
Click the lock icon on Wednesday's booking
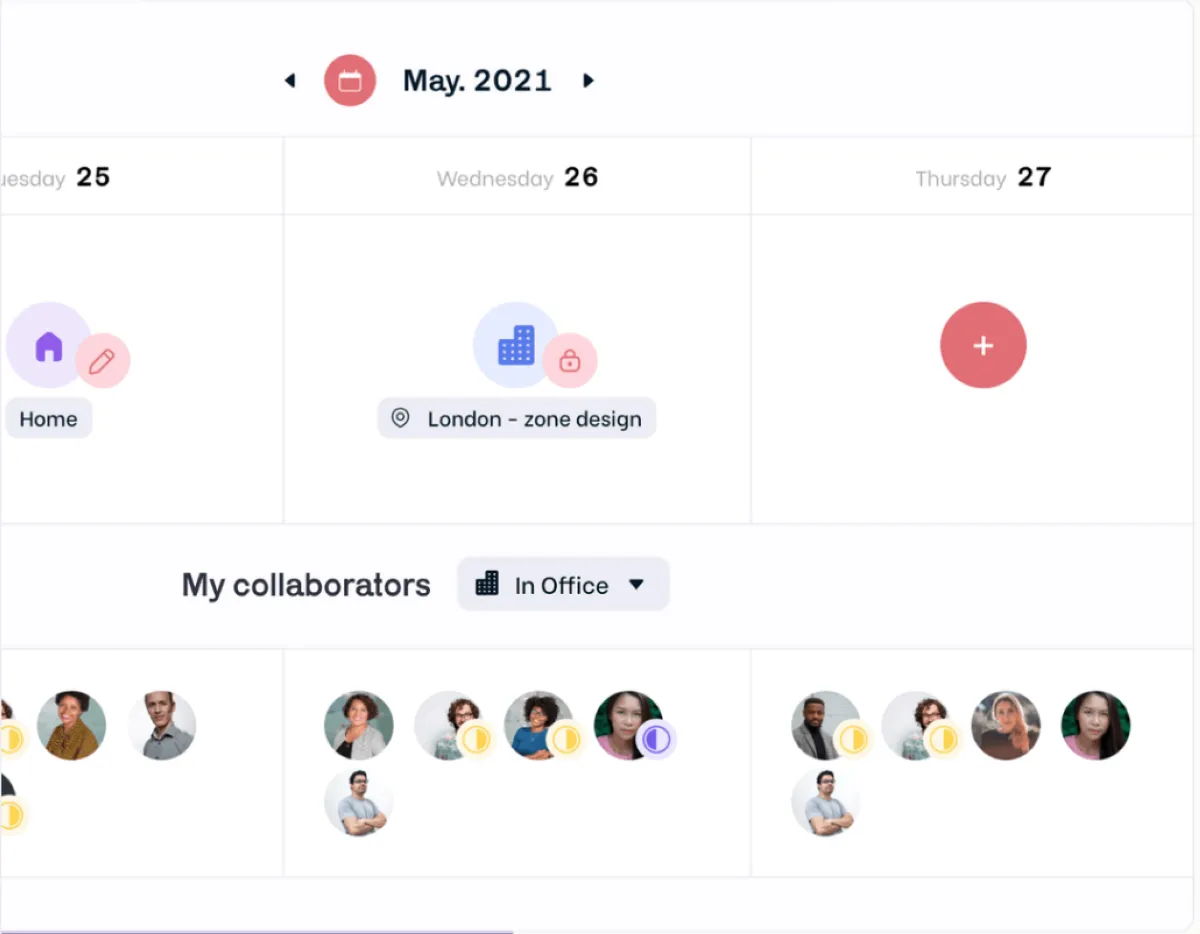[570, 361]
